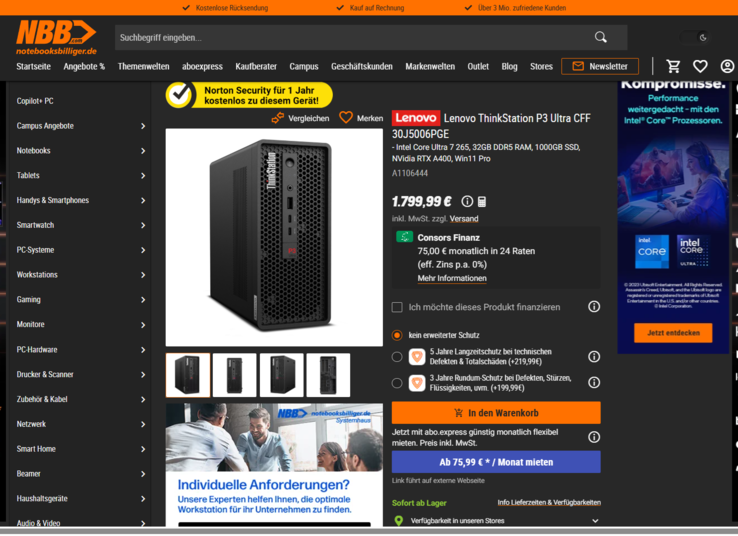Click 'Jetzt entdecken' in Intel ad
738x536 pixels.
click(x=673, y=333)
